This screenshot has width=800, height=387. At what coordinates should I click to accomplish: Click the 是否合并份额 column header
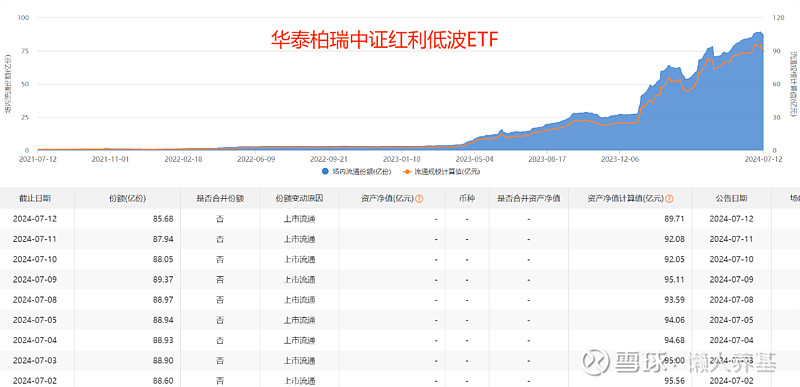point(220,198)
